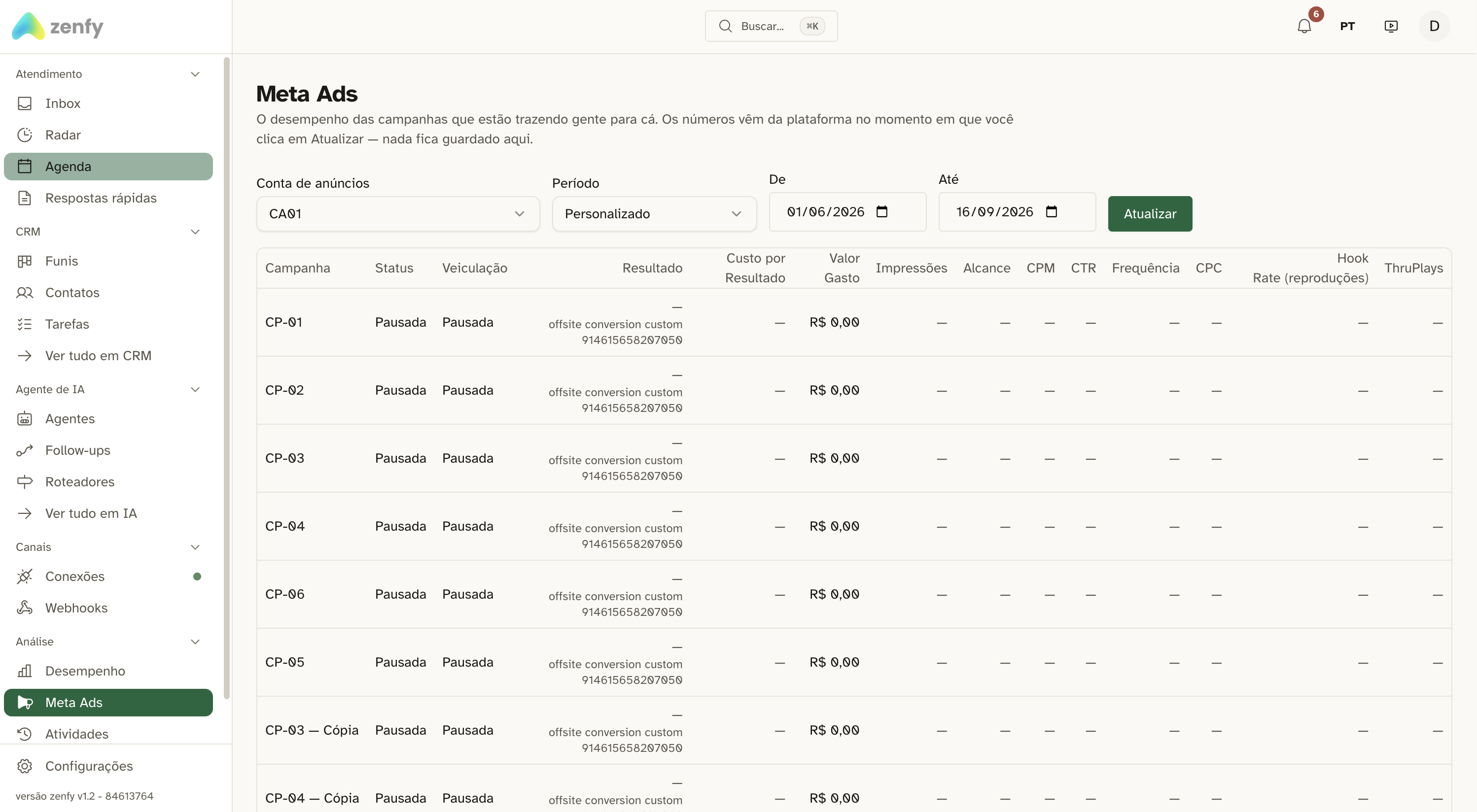
Task: Open the video tutorials icon
Action: point(1391,26)
